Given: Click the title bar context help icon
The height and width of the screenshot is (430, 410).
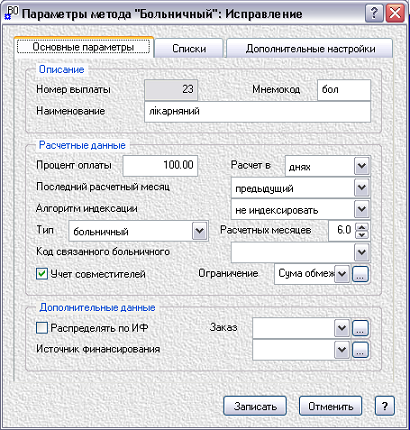Looking at the screenshot, I should tap(374, 14).
